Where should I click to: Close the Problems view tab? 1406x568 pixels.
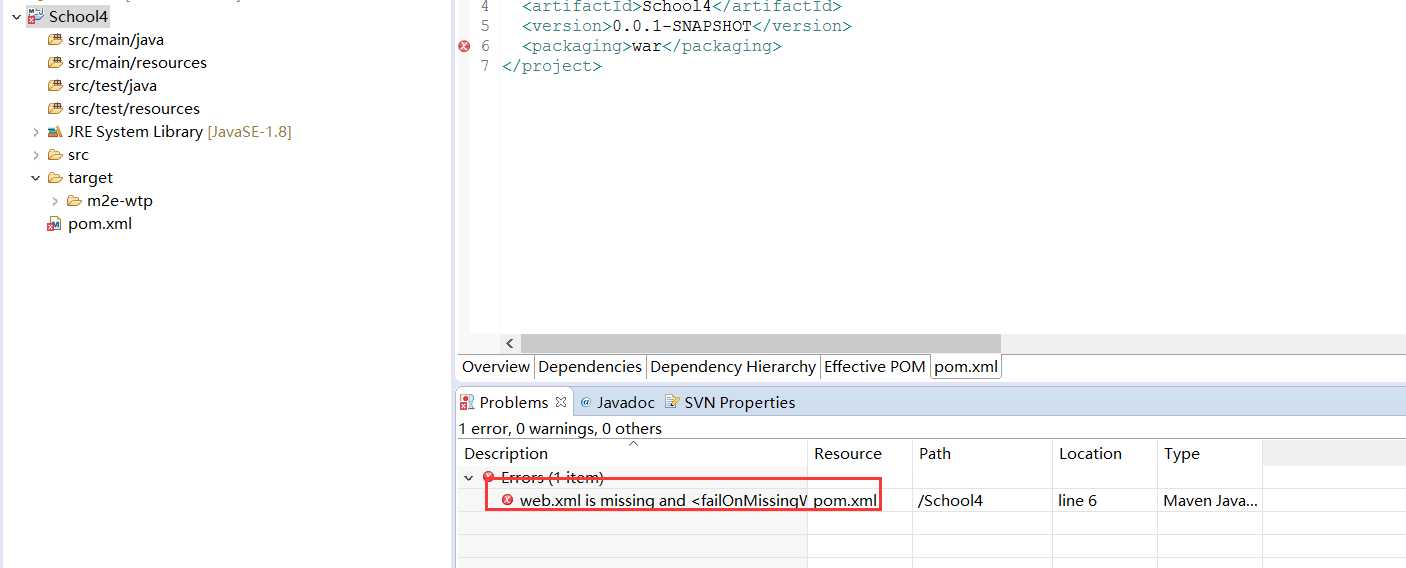(x=561, y=402)
